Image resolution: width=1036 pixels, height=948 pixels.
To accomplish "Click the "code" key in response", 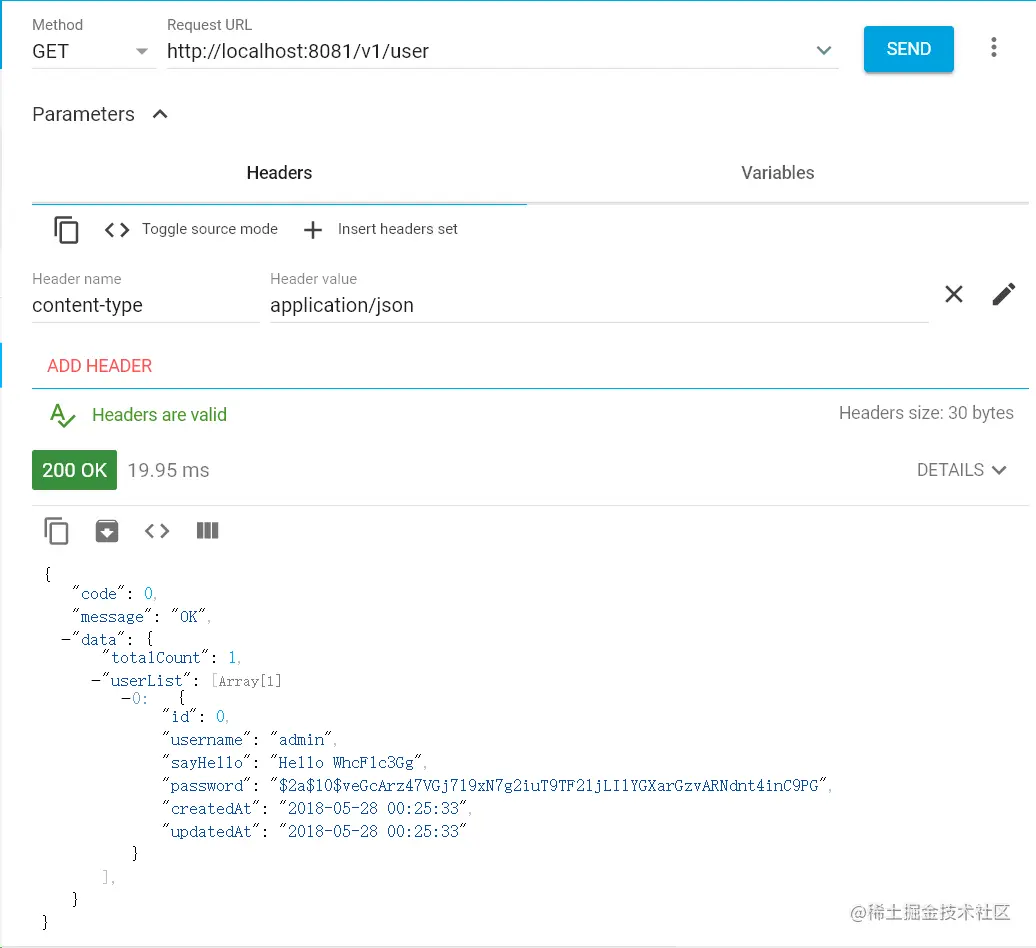I will point(98,593).
